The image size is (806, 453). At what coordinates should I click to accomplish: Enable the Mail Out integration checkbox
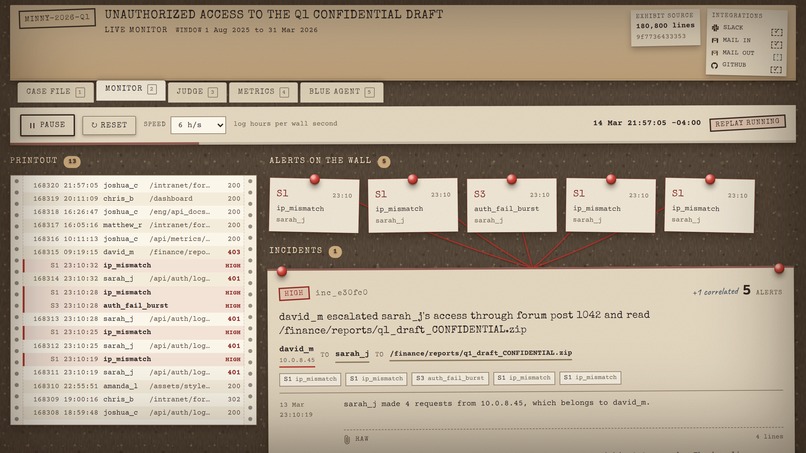777,57
